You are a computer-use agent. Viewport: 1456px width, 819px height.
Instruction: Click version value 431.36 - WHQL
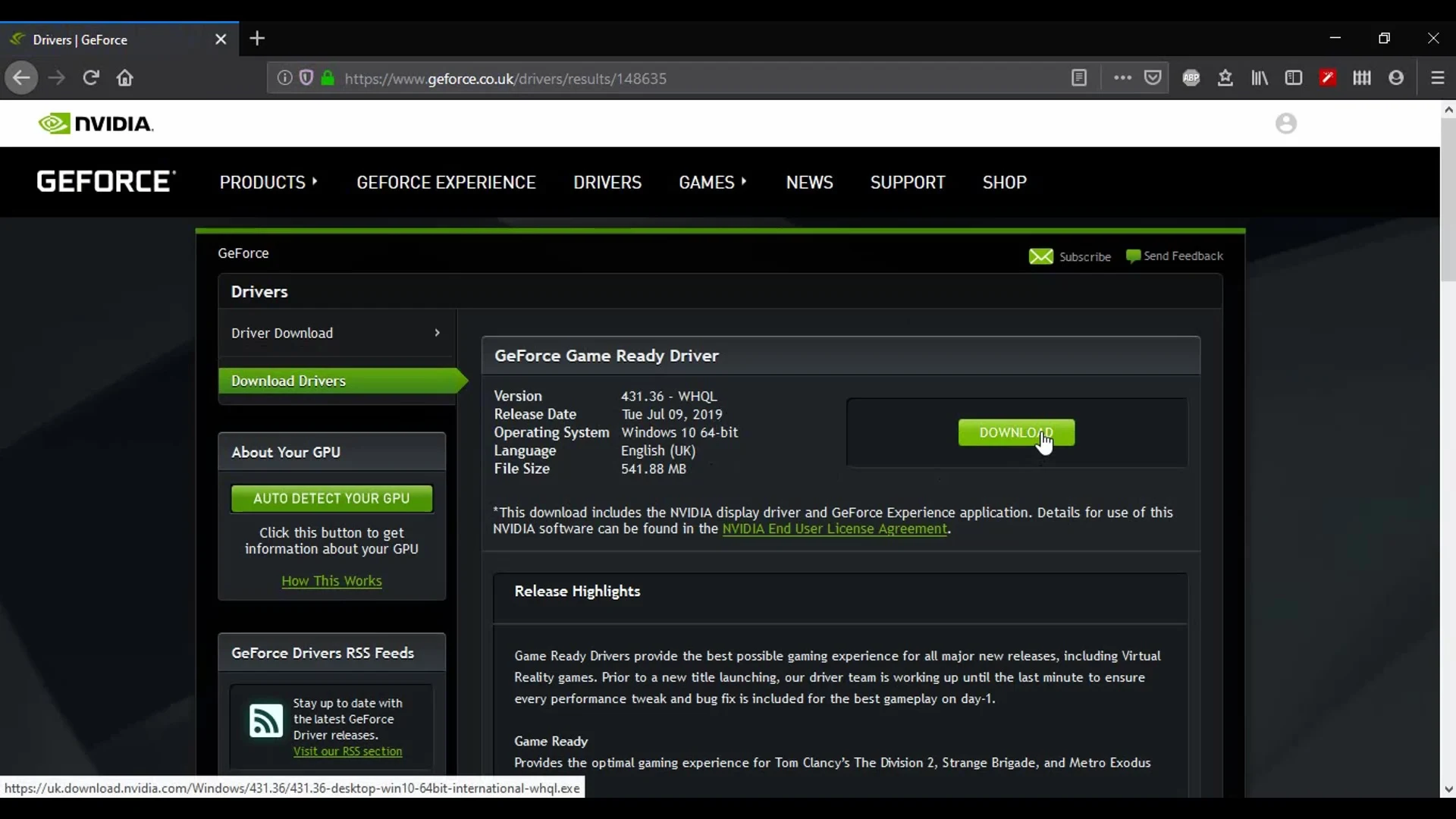point(669,397)
